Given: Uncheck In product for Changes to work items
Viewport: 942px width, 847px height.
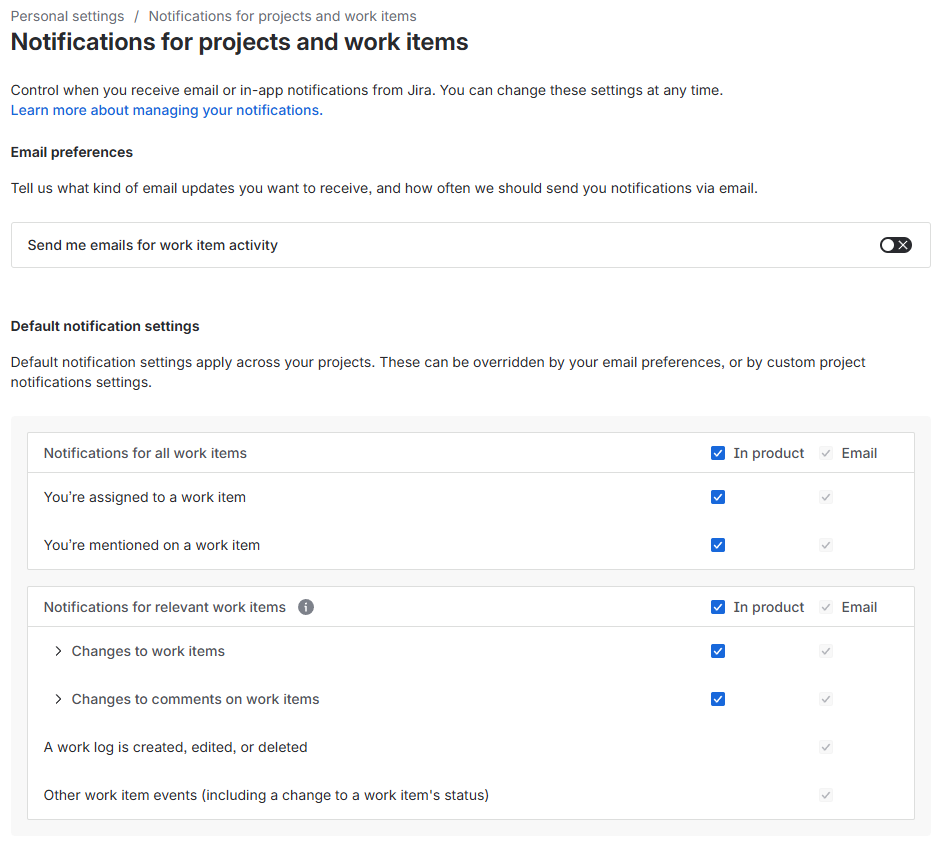Looking at the screenshot, I should (x=718, y=651).
